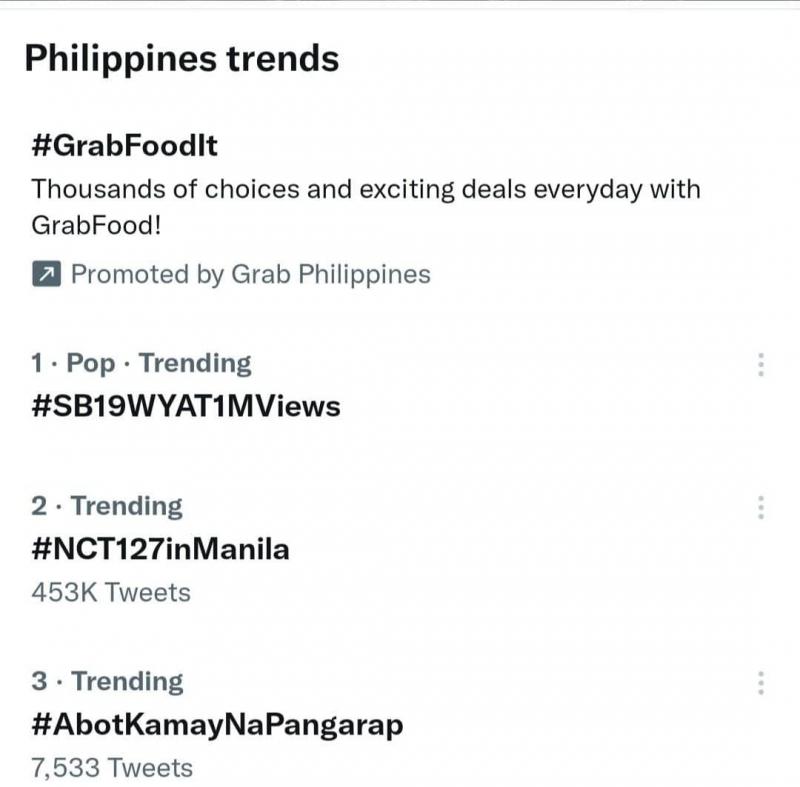Click the 3 · Trending rank label
Image resolution: width=800 pixels, height=787 pixels.
[107, 682]
